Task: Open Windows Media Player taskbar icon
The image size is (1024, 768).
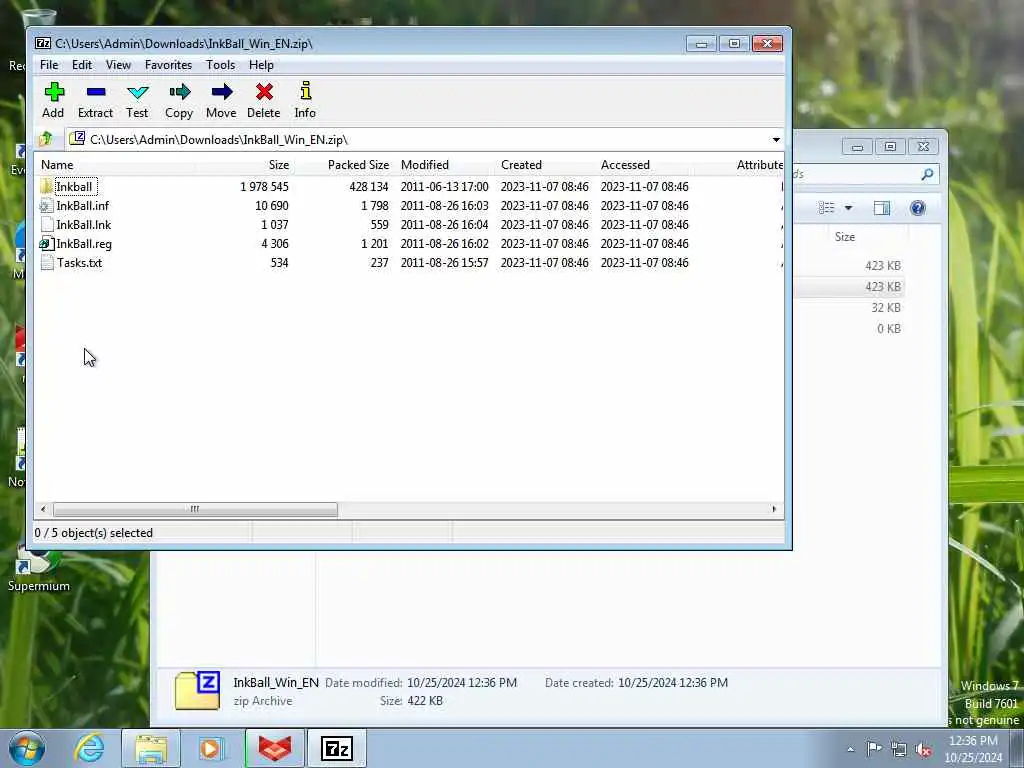Action: 211,748
